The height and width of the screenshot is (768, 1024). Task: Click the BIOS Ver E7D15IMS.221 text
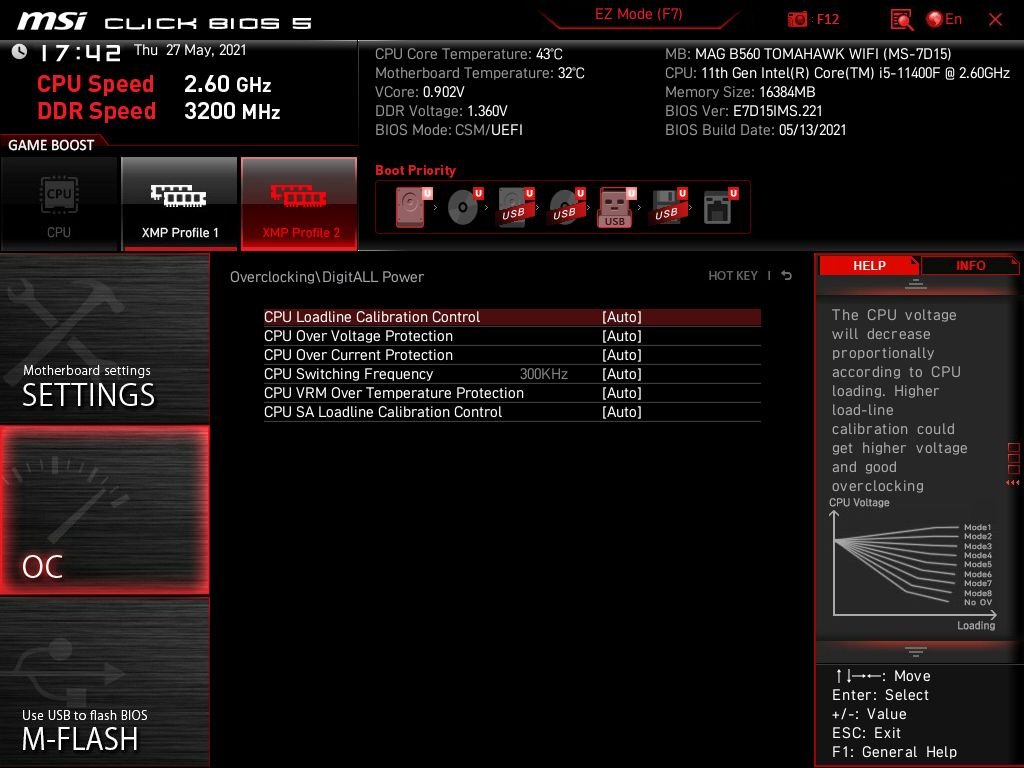point(743,111)
